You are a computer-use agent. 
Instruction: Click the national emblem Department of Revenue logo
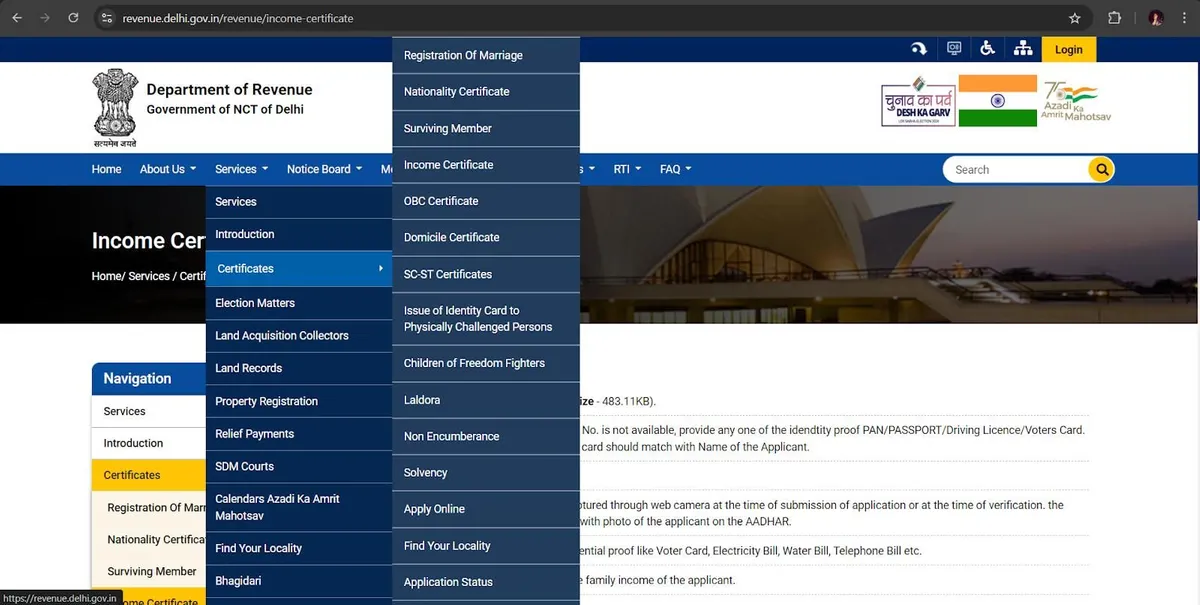[115, 108]
